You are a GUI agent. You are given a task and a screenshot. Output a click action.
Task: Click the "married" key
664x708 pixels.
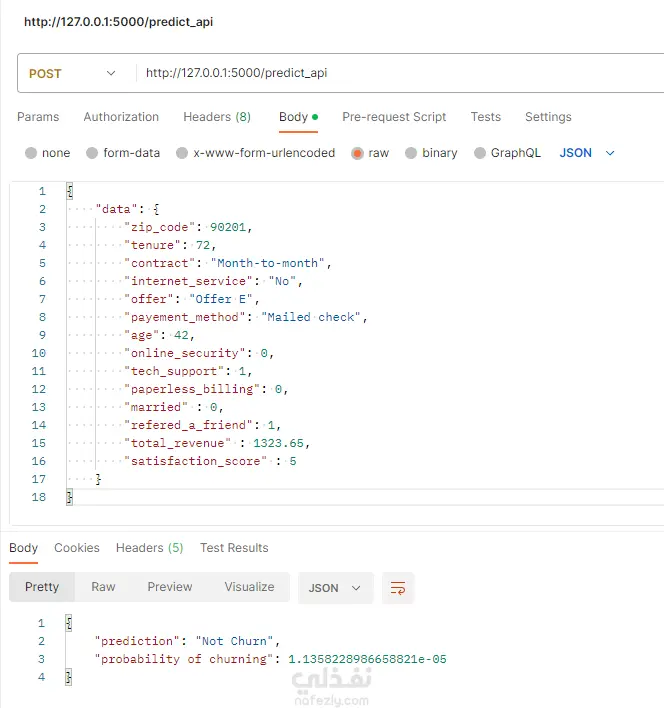coord(156,407)
